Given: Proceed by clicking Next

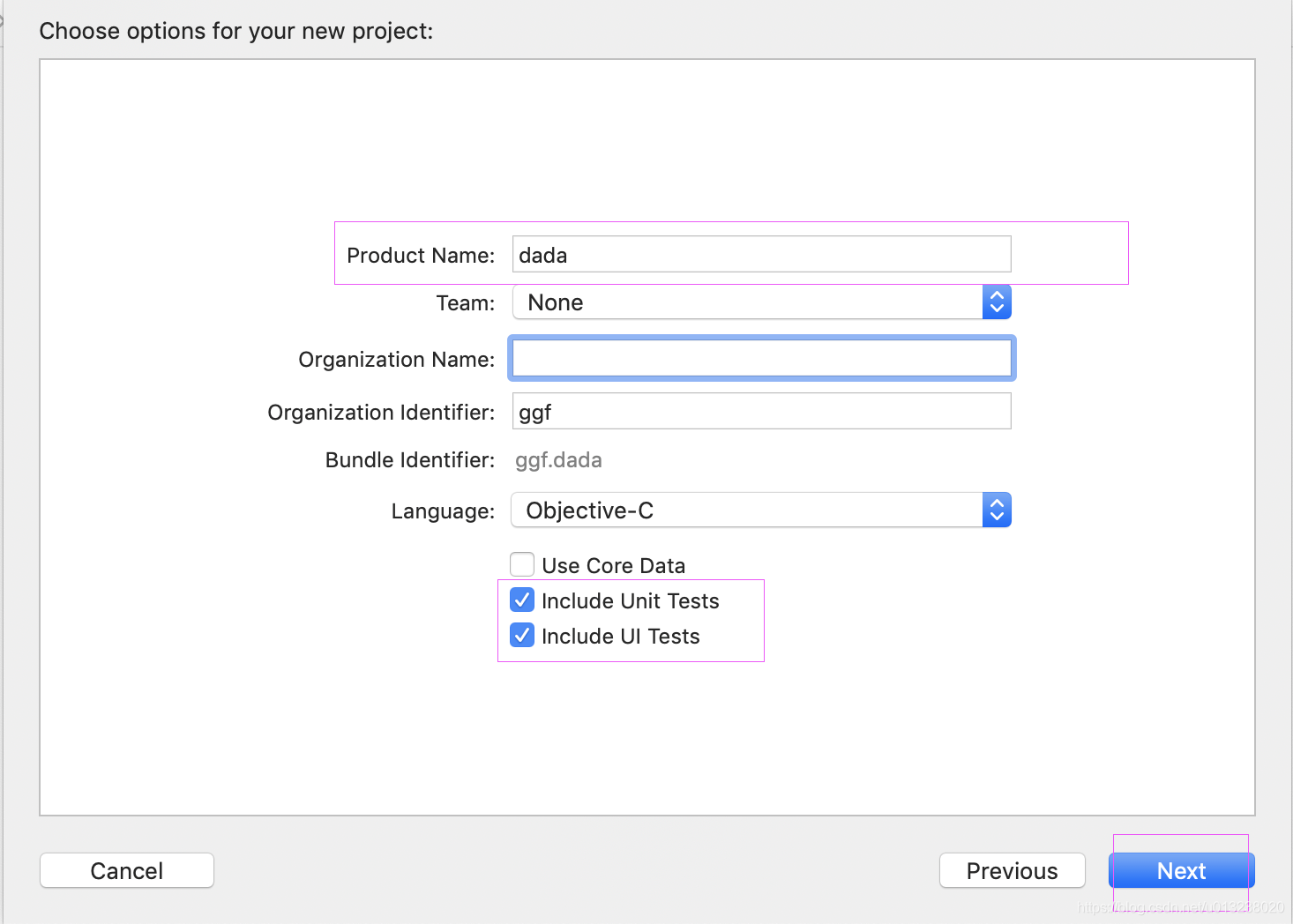Looking at the screenshot, I should [x=1181, y=871].
